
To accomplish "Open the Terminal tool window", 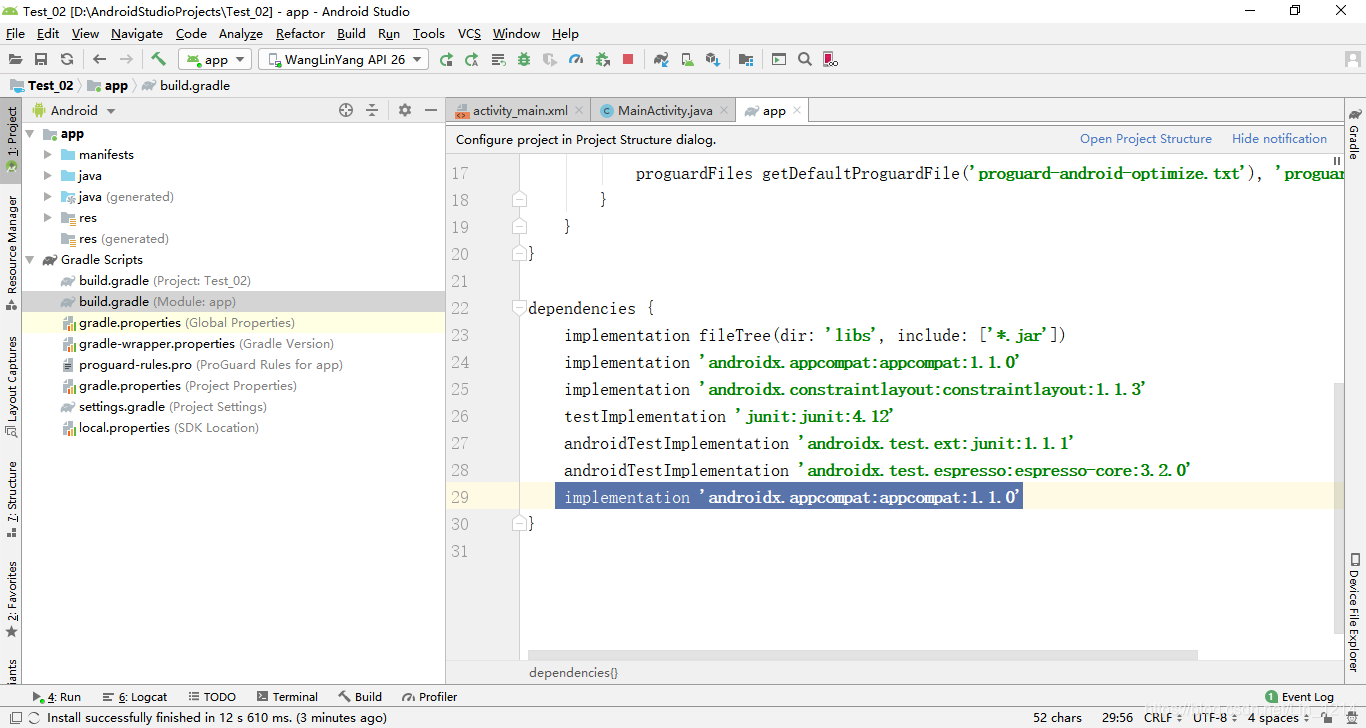I will pos(287,697).
